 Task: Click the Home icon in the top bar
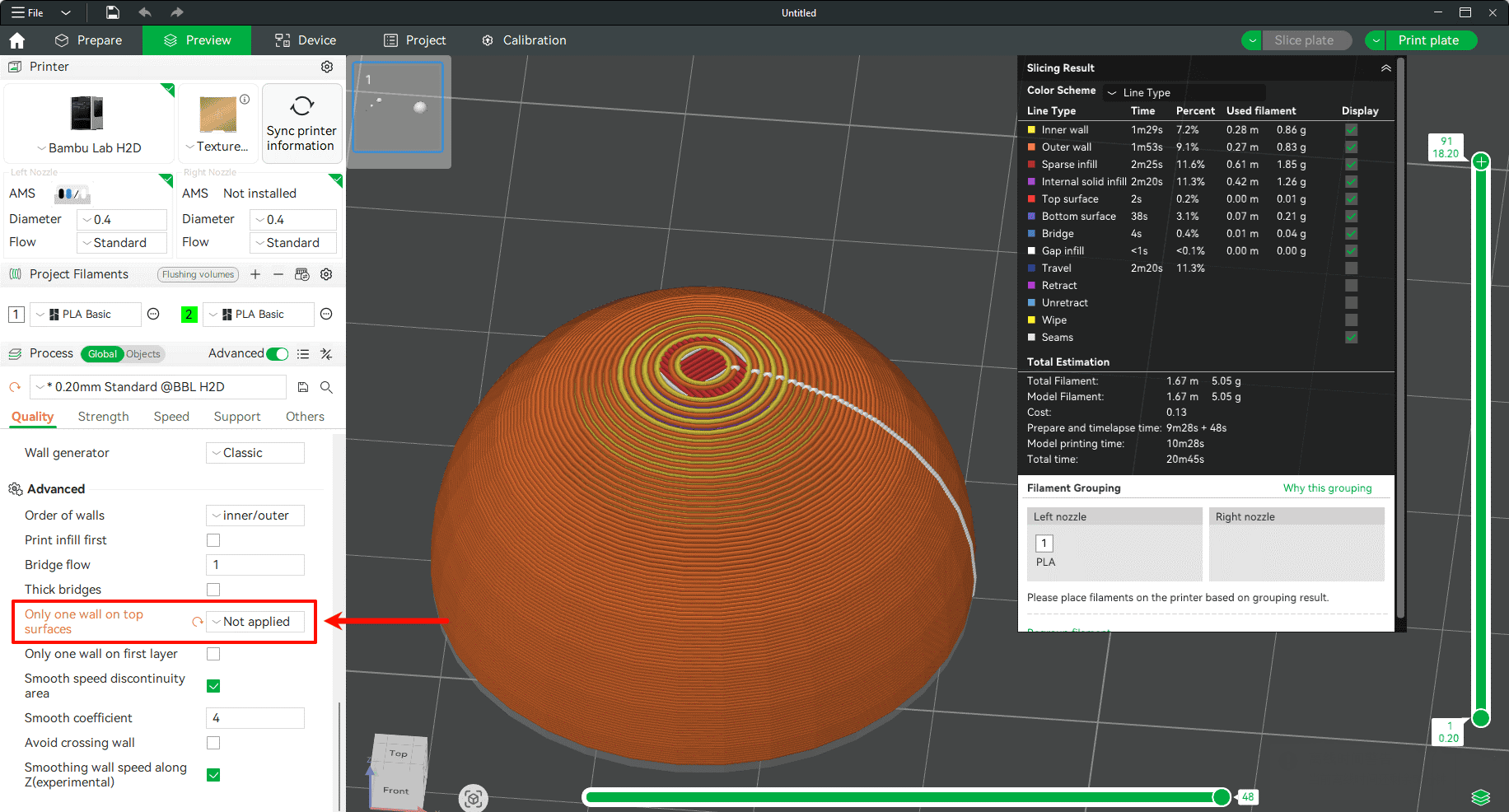[x=17, y=40]
